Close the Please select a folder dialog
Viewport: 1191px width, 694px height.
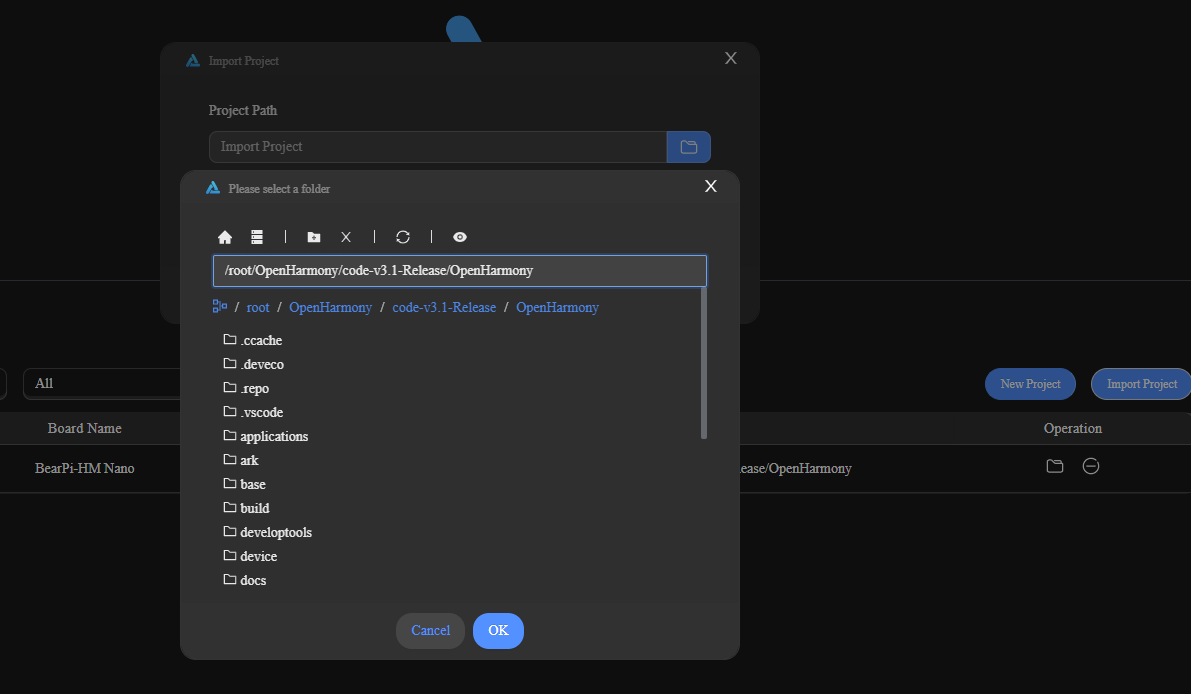pos(711,186)
